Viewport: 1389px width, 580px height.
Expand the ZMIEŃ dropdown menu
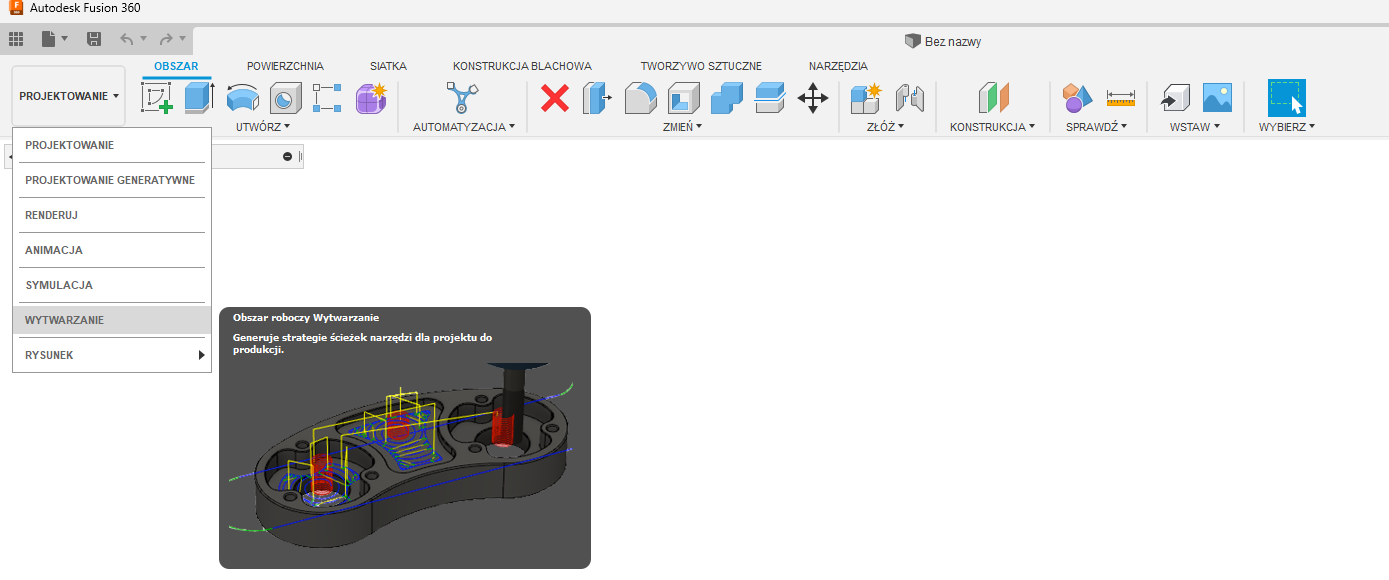click(x=682, y=127)
